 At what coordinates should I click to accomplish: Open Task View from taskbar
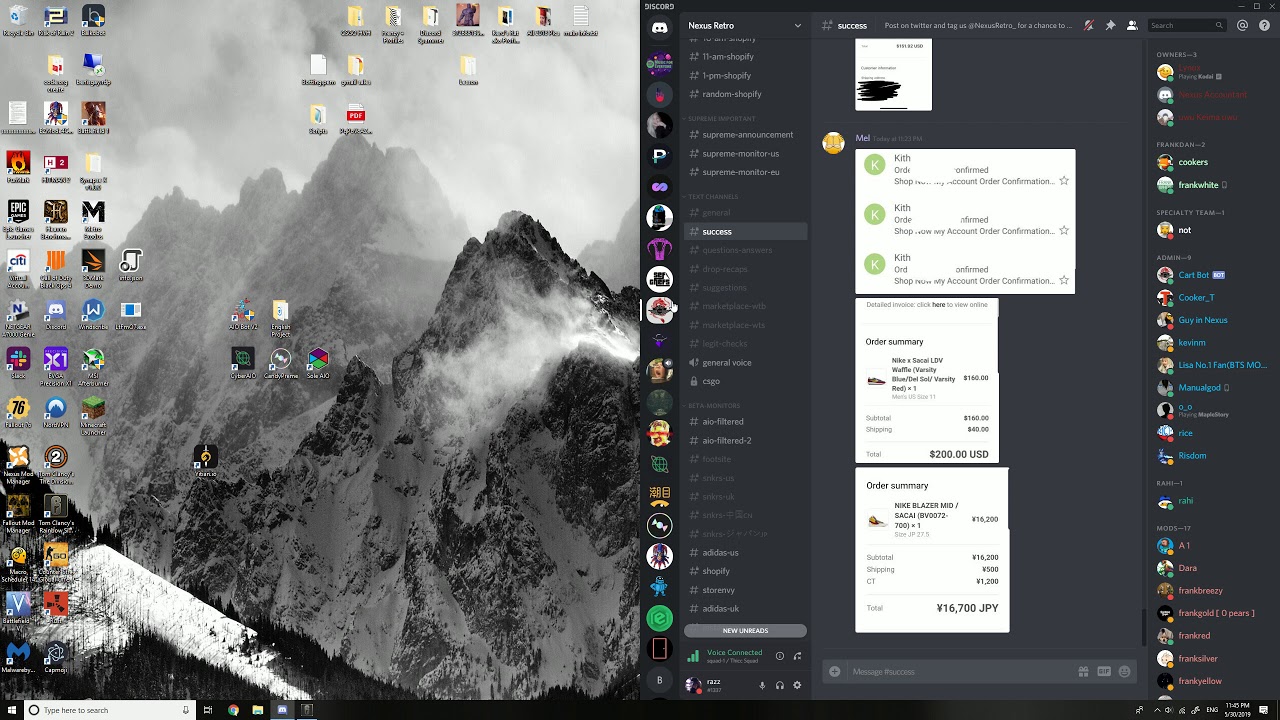(208, 710)
